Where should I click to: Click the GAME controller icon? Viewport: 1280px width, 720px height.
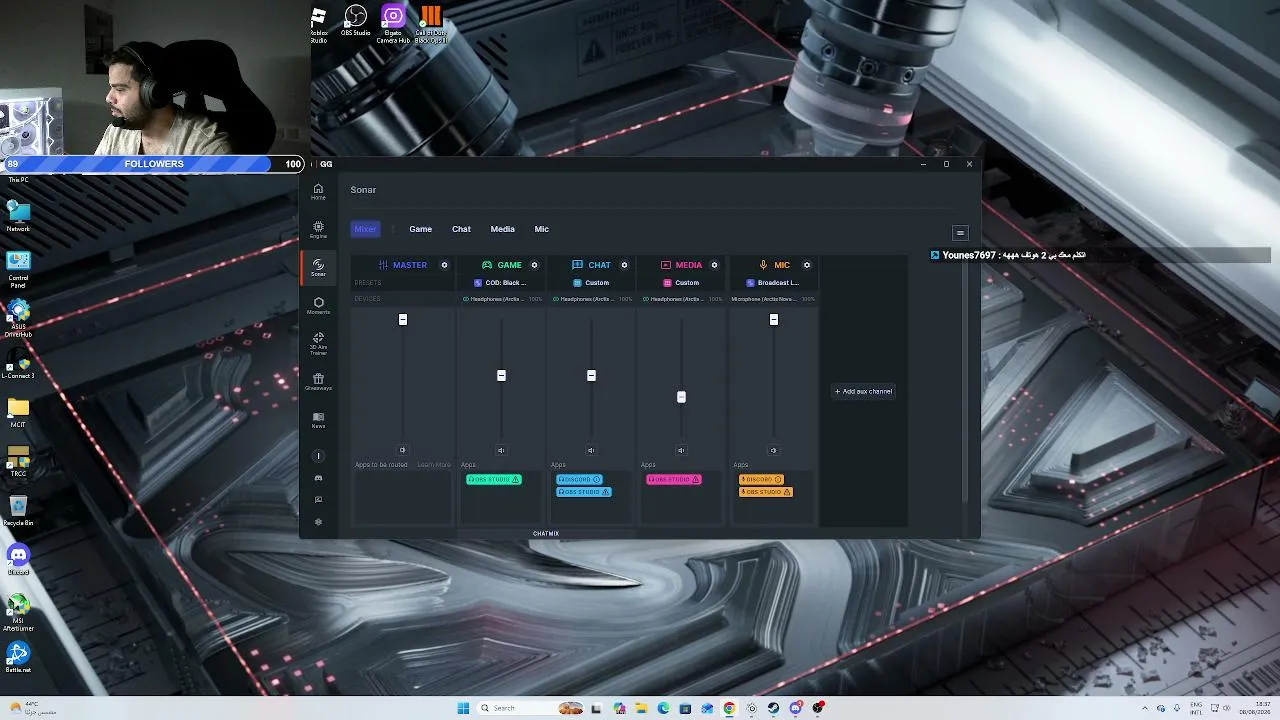coord(487,265)
